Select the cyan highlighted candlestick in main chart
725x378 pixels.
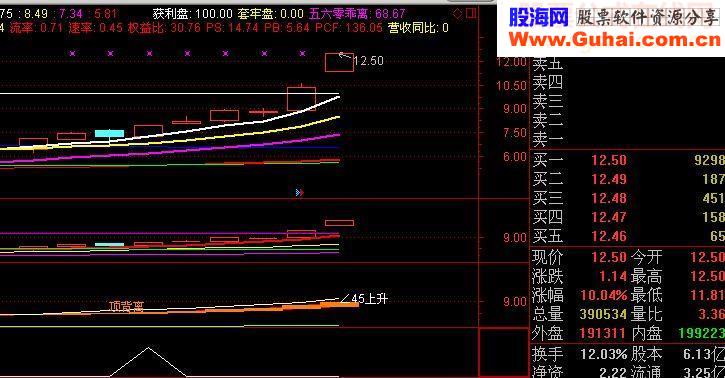tap(110, 134)
